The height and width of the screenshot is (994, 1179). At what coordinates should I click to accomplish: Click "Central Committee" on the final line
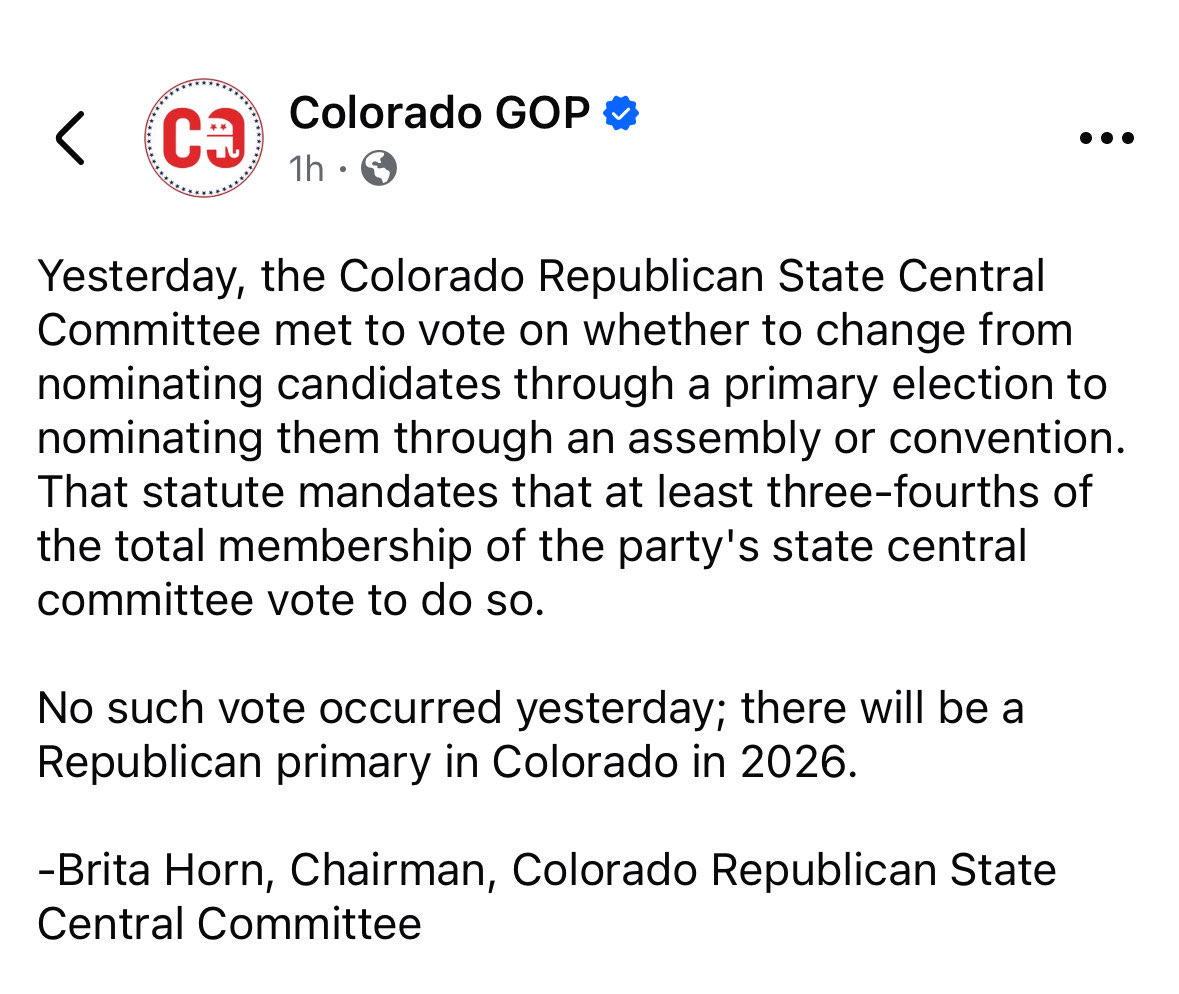[x=229, y=923]
